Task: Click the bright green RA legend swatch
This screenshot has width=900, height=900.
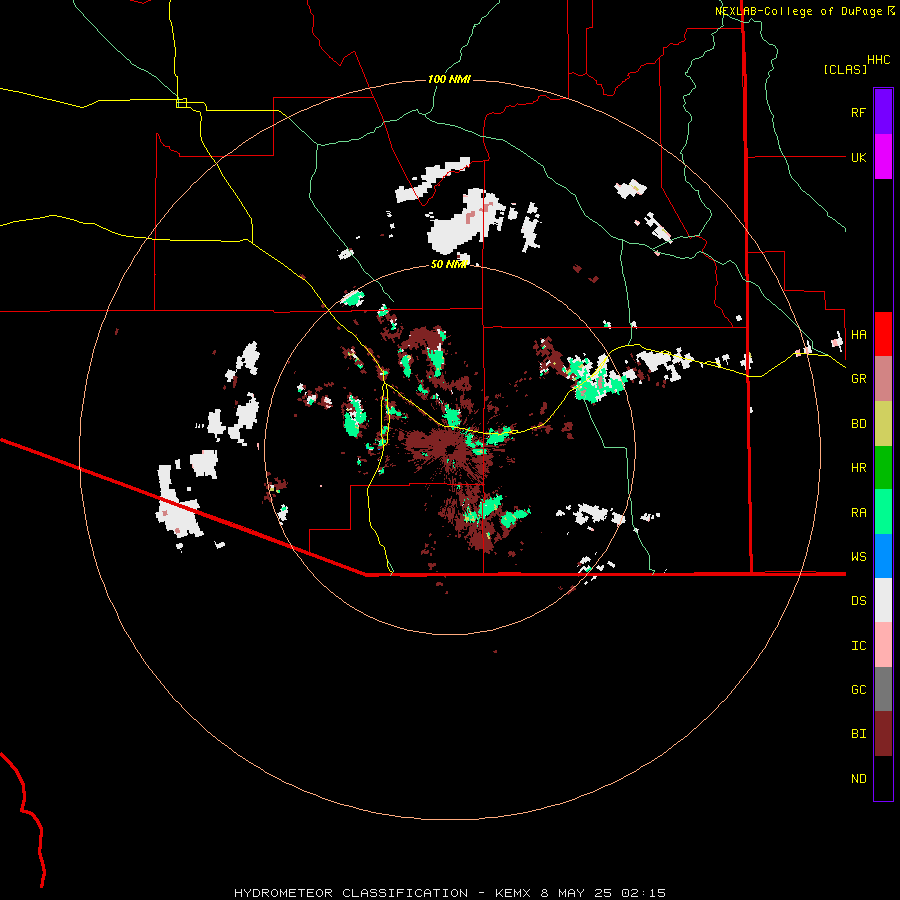Action: click(883, 512)
